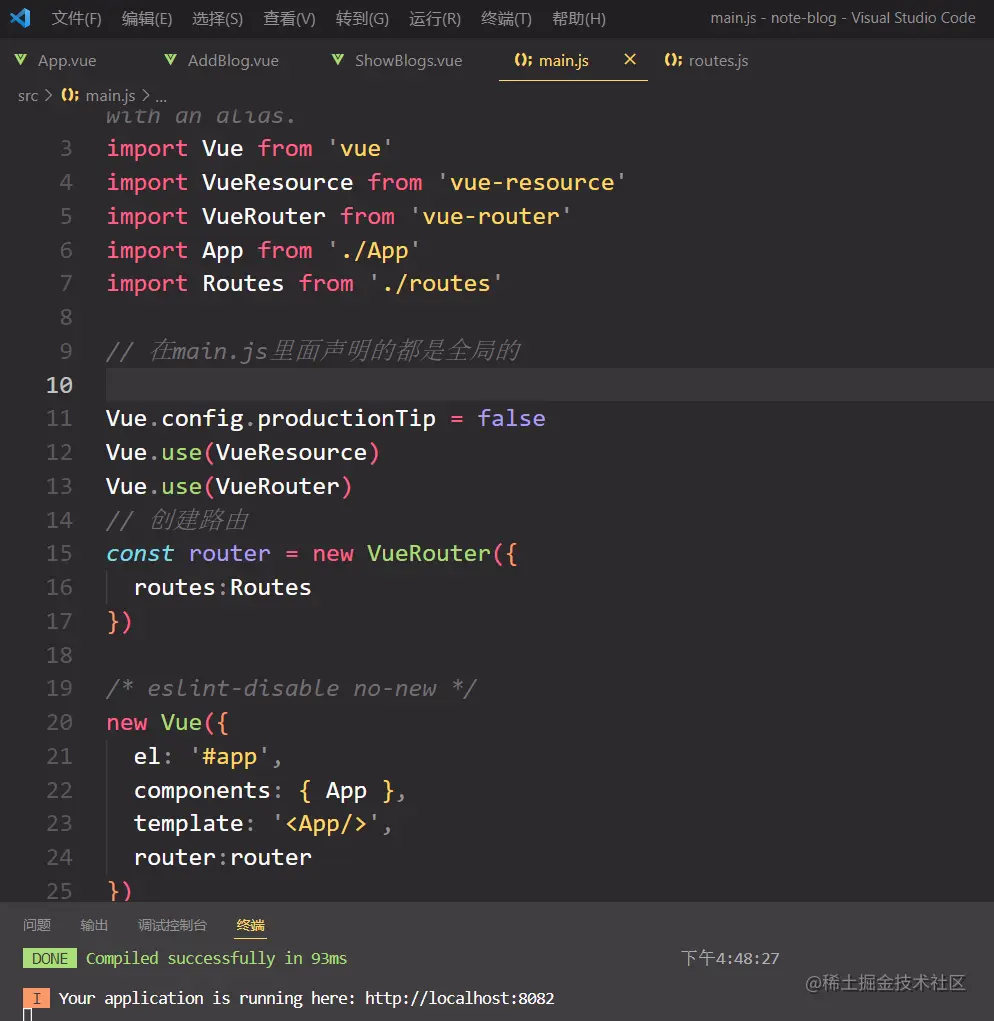Screen dimensions: 994x1021
Task: Click the Vue icon on App.vue tab
Action: click(21, 60)
